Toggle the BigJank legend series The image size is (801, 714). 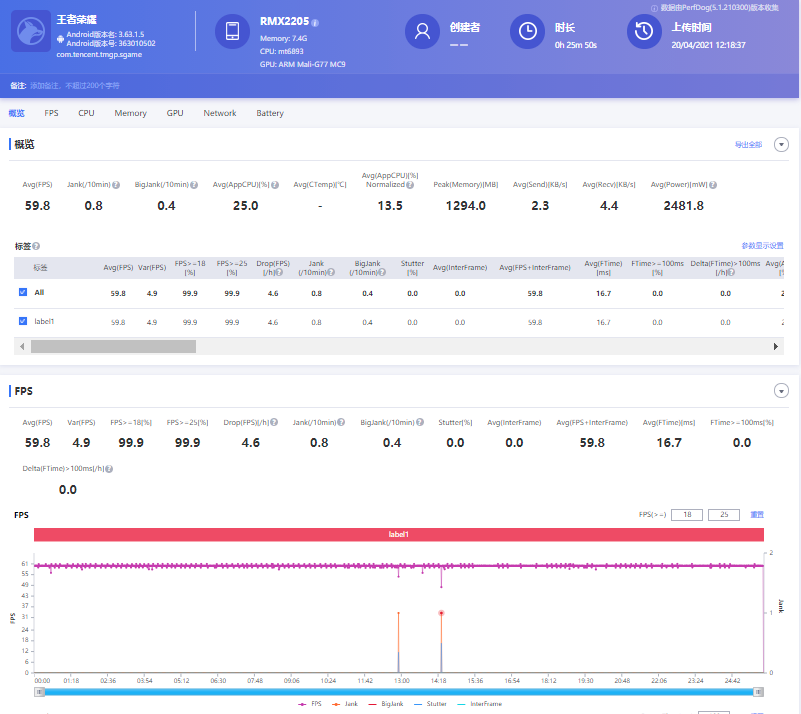click(386, 704)
